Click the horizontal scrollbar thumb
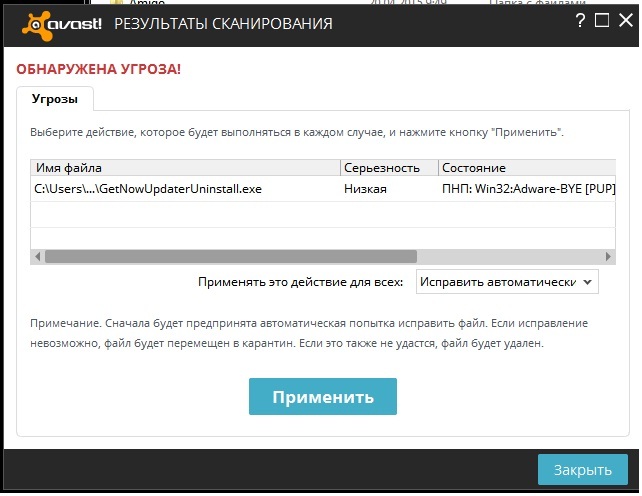Screen dimensions: 642x496 pos(231,257)
